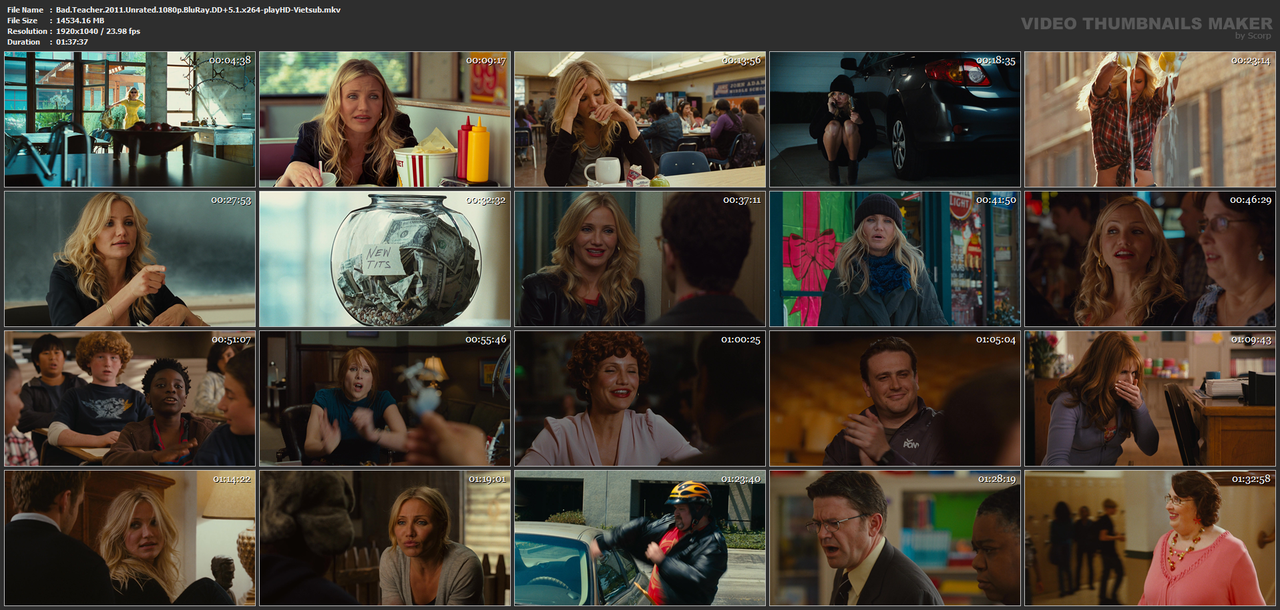Select the hallway thumbnail at 01:32:58

point(1150,537)
